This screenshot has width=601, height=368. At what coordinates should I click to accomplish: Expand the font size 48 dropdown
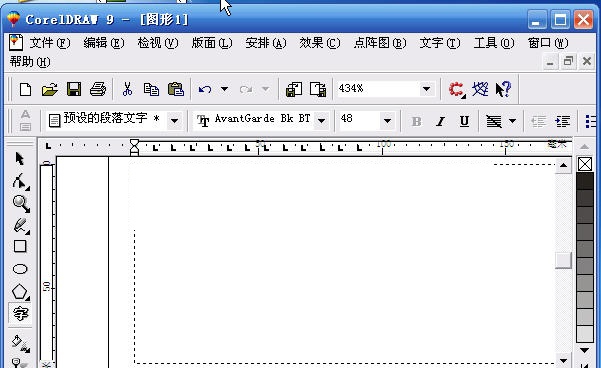pos(387,121)
